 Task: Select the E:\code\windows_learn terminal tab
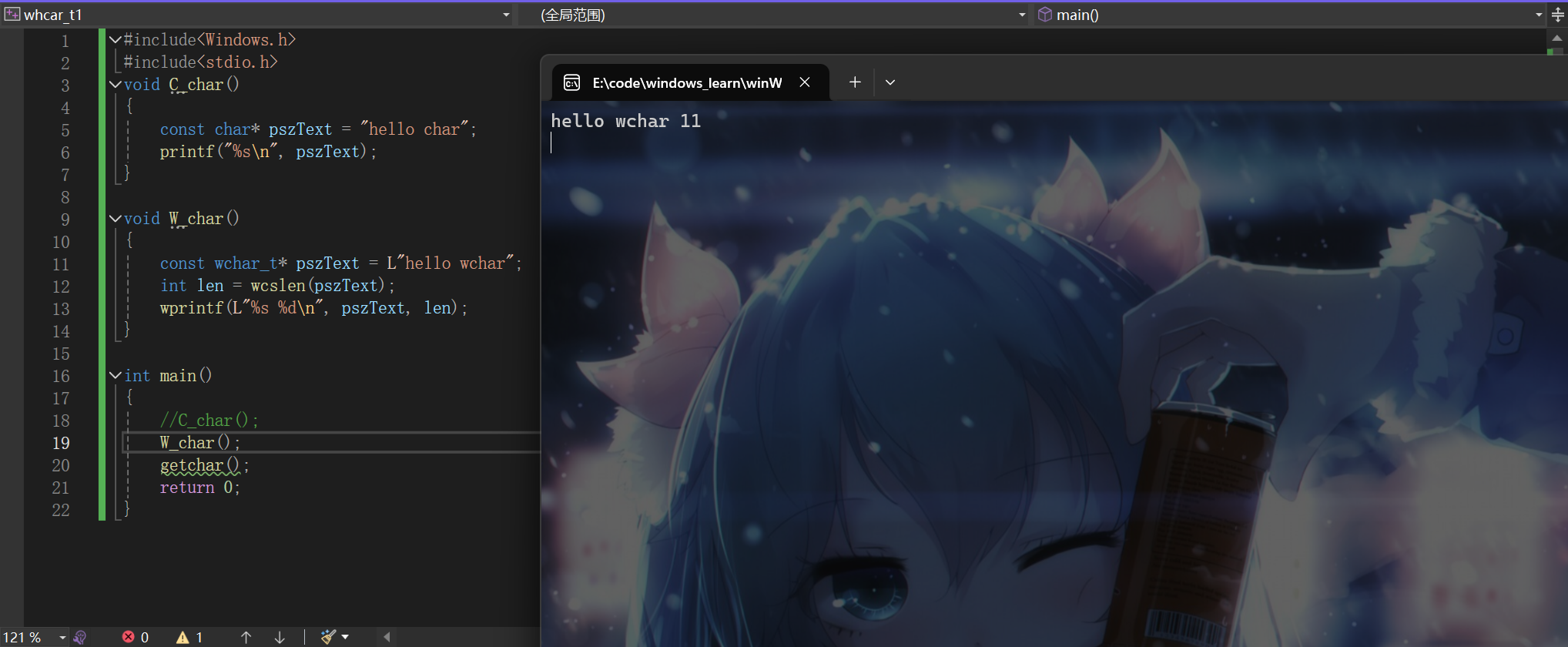(x=685, y=82)
